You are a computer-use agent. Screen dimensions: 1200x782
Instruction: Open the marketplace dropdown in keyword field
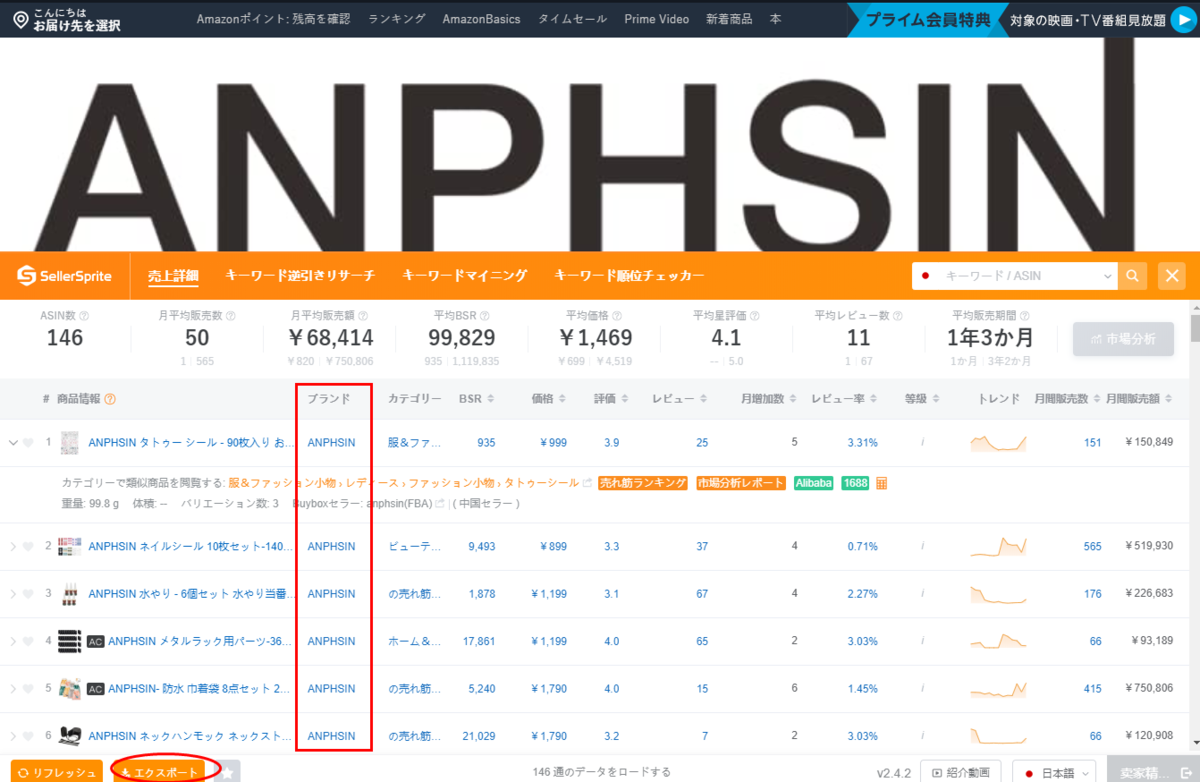coord(1107,275)
